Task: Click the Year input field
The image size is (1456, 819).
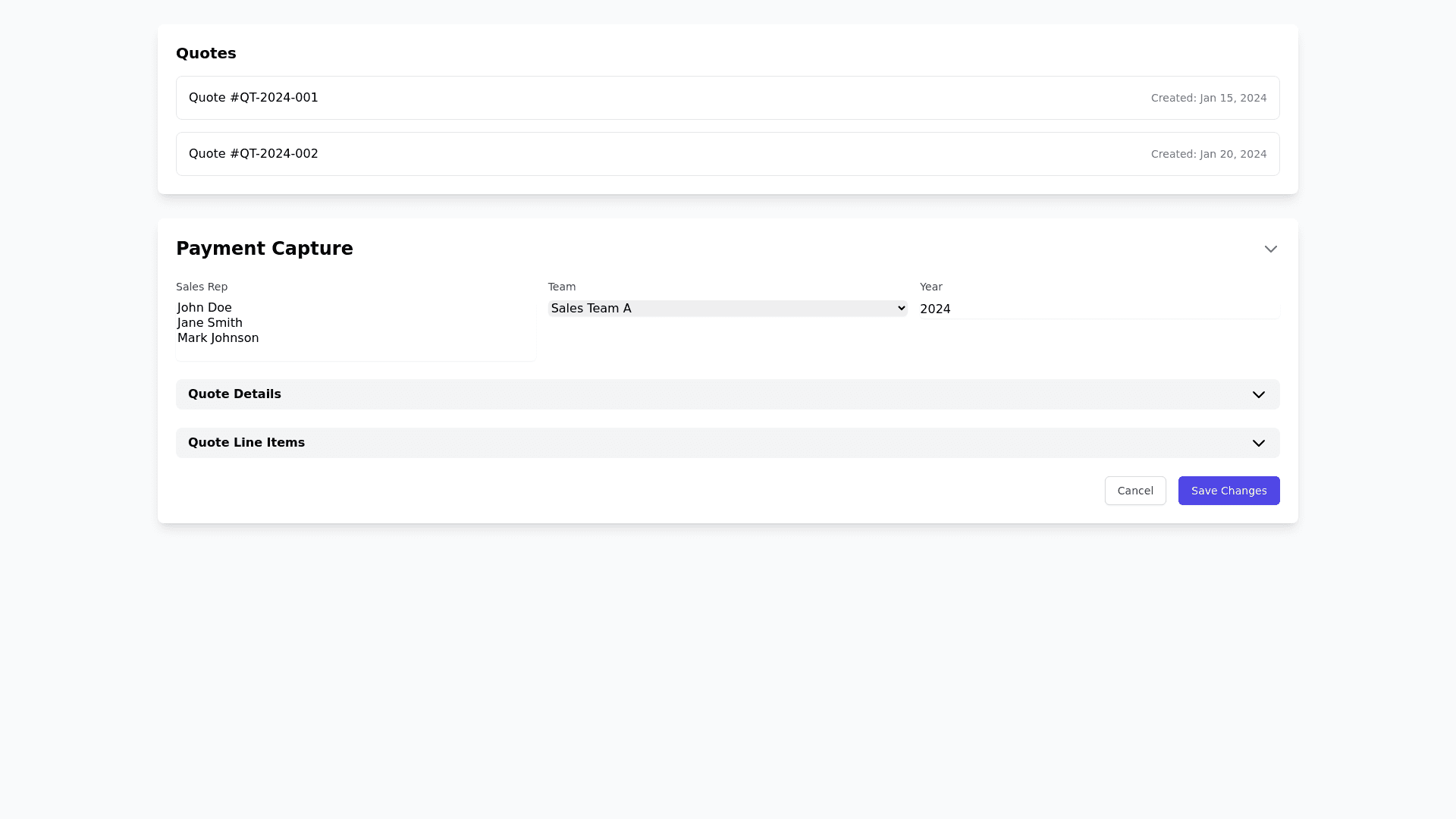Action: tap(1098, 309)
